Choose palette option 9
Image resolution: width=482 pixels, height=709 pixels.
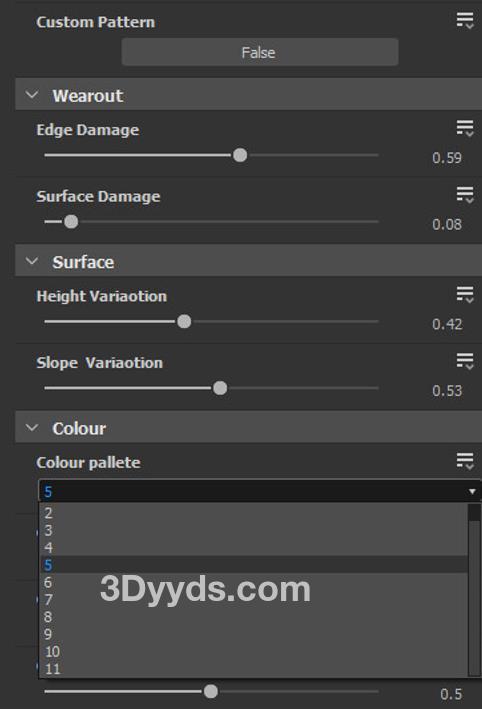click(x=254, y=634)
